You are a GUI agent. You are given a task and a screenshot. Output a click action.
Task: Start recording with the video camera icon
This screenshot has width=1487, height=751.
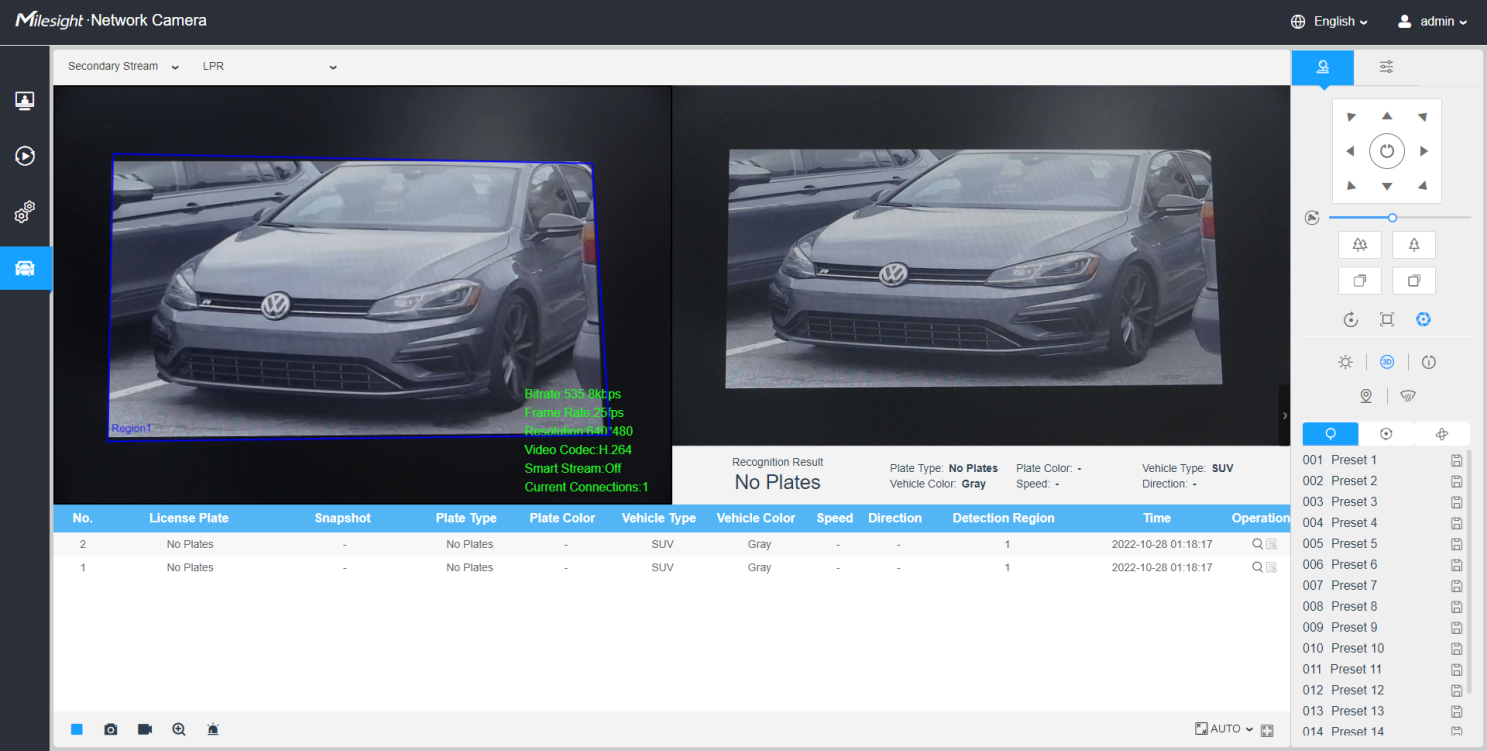pyautogui.click(x=145, y=729)
